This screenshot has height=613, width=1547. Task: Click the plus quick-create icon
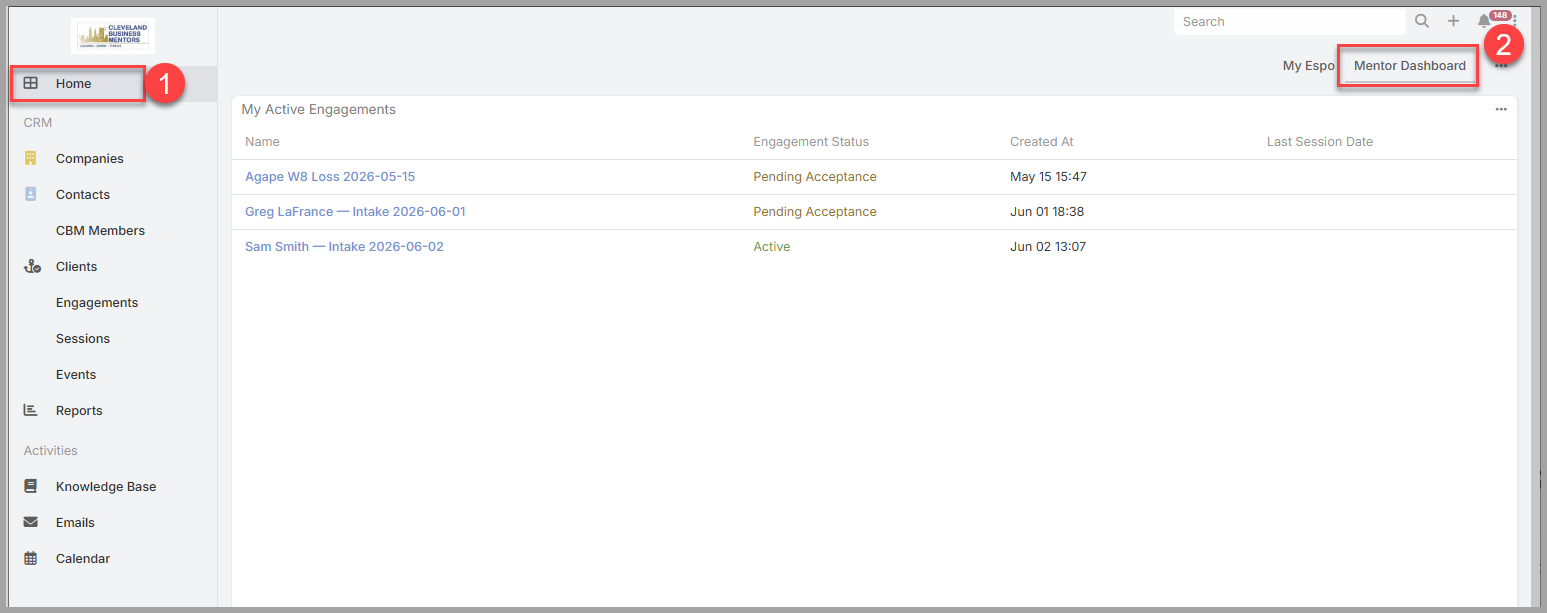pyautogui.click(x=1454, y=21)
